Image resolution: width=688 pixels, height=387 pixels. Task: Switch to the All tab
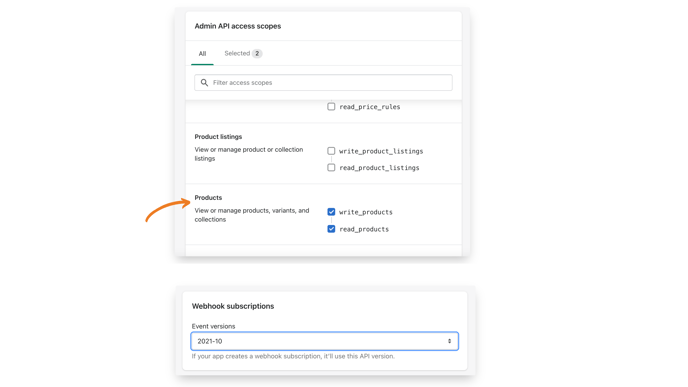point(202,54)
